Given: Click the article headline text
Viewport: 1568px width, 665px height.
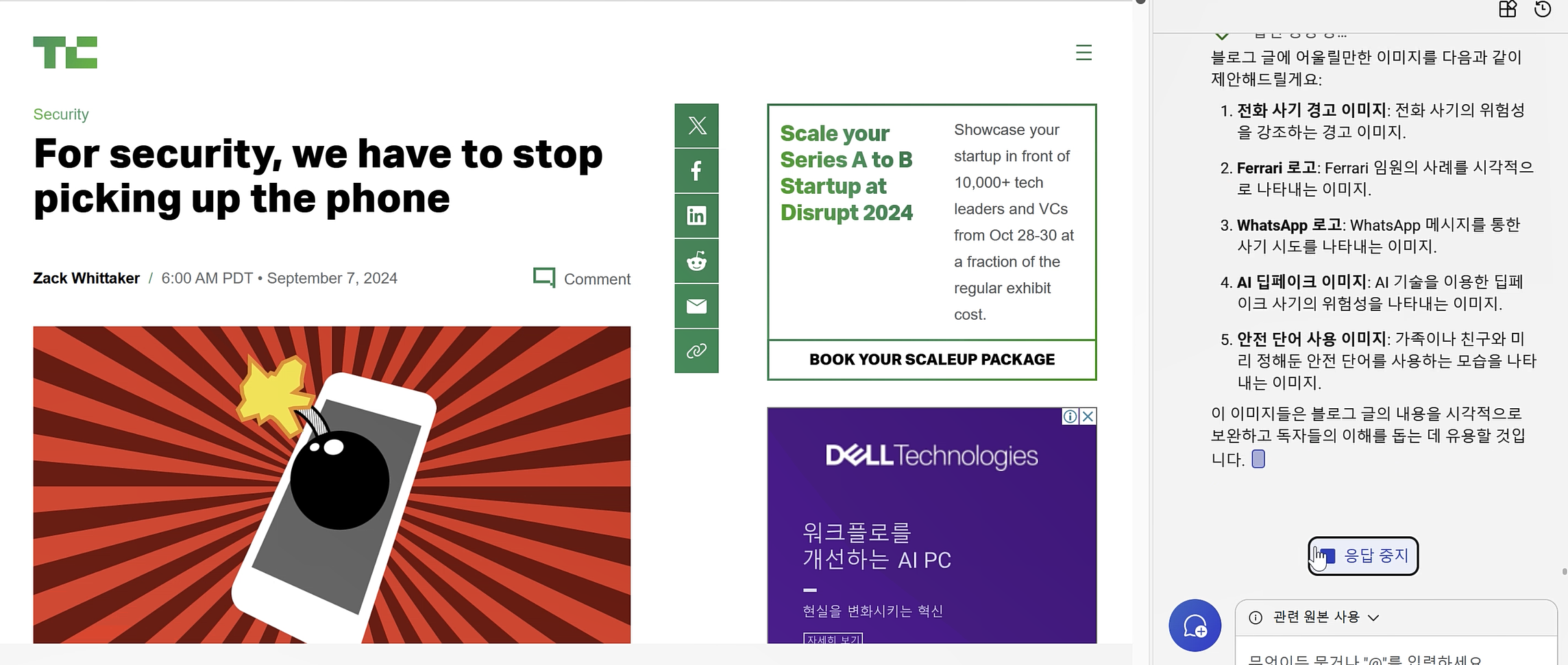Looking at the screenshot, I should [x=318, y=176].
